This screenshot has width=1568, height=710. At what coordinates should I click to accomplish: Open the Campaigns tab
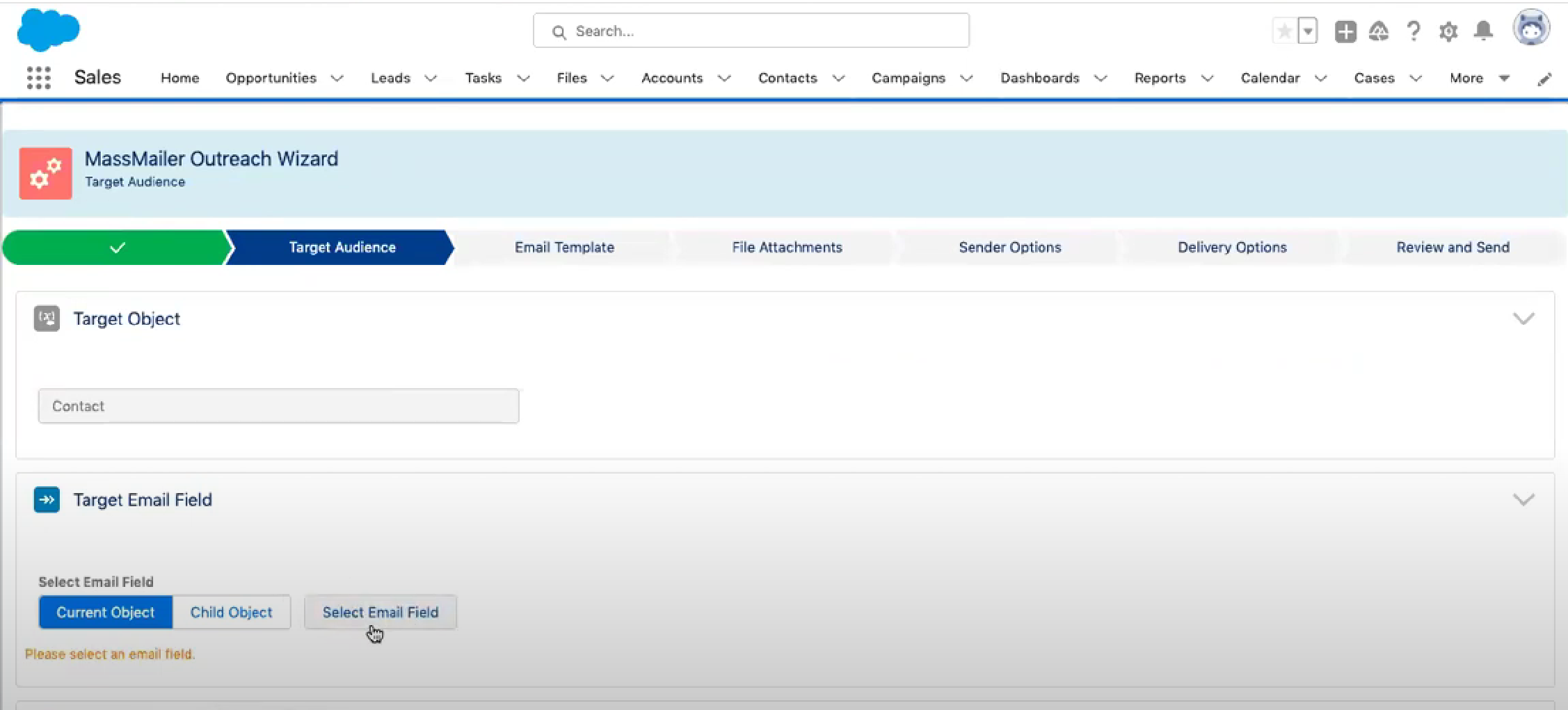[x=909, y=78]
